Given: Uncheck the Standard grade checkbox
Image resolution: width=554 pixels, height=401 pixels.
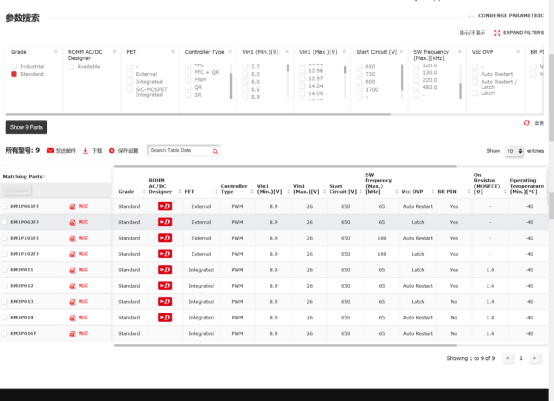Looking at the screenshot, I should (x=14, y=74).
